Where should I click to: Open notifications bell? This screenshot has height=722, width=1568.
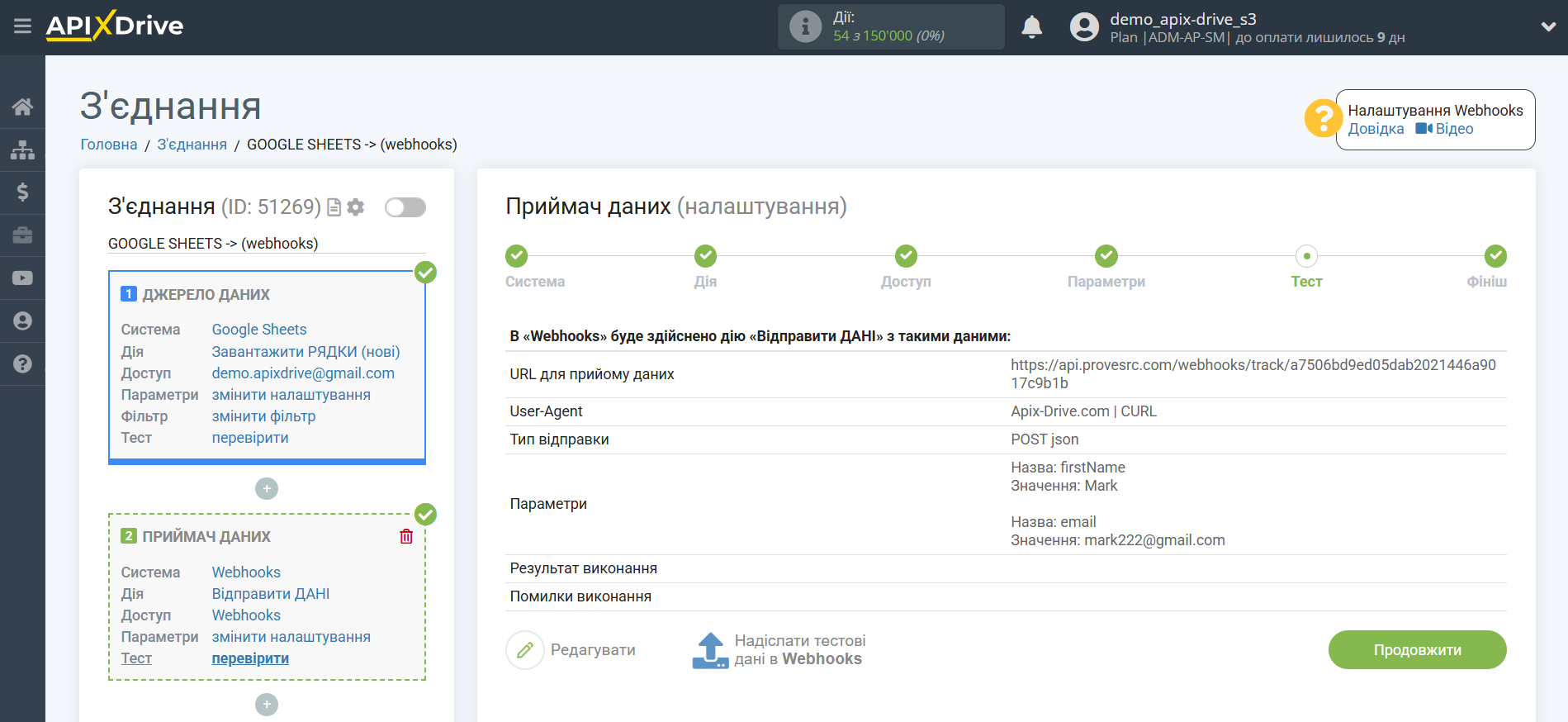tap(1031, 26)
